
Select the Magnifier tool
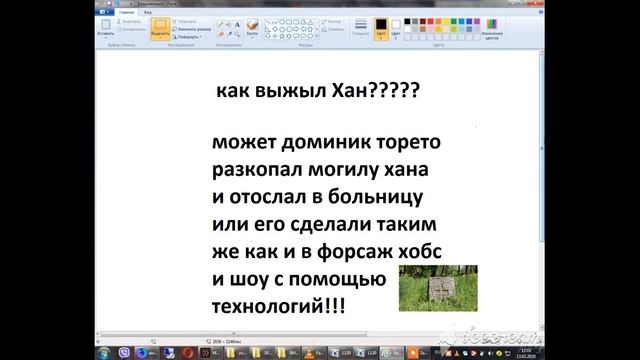click(238, 35)
